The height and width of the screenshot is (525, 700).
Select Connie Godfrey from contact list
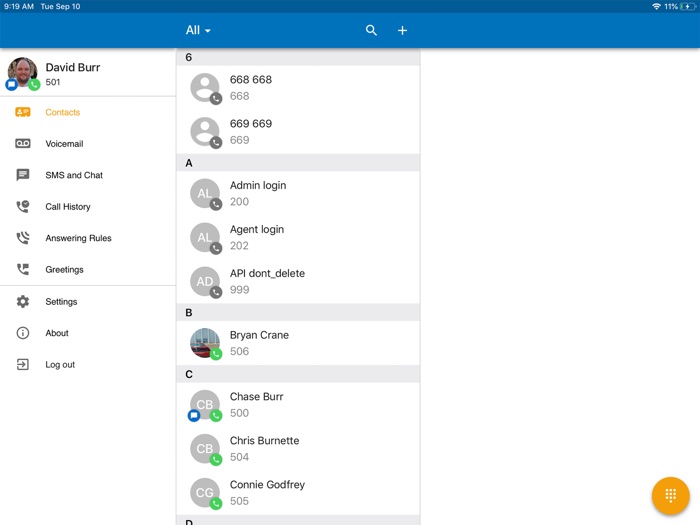click(298, 493)
